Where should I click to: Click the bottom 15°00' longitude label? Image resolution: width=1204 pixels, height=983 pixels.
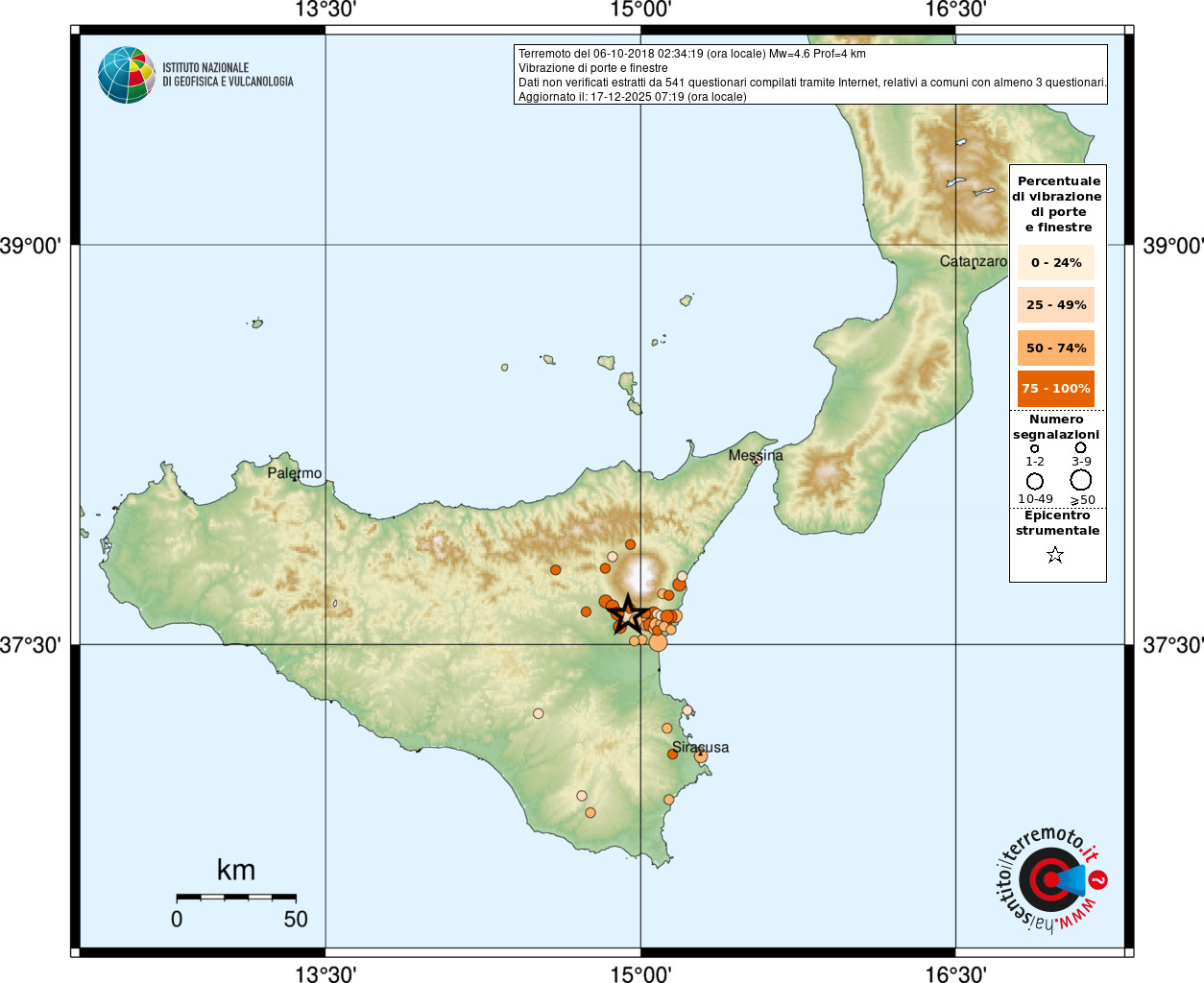coord(640,974)
